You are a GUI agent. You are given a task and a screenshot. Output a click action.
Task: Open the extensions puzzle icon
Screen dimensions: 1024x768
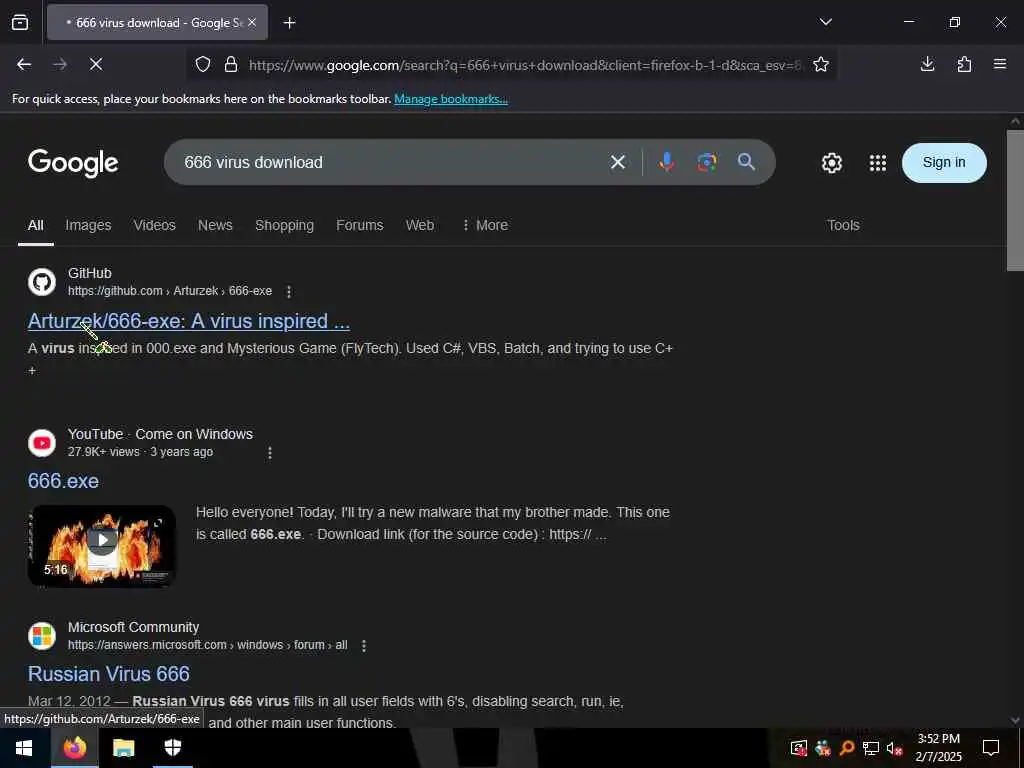[964, 64]
